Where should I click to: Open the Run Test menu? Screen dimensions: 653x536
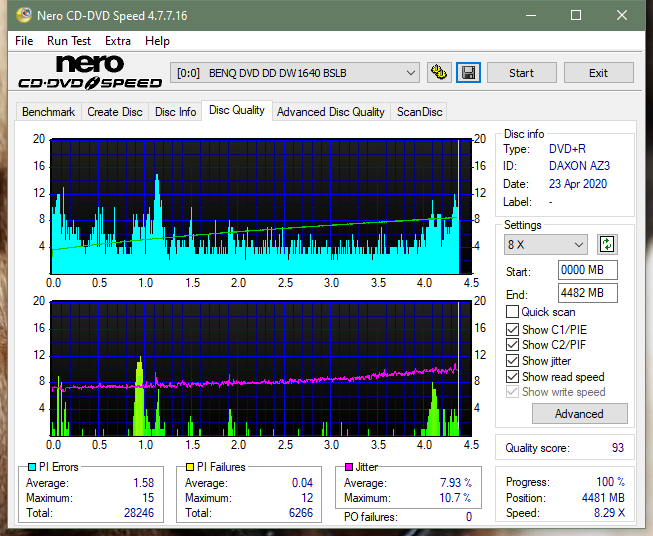(69, 41)
